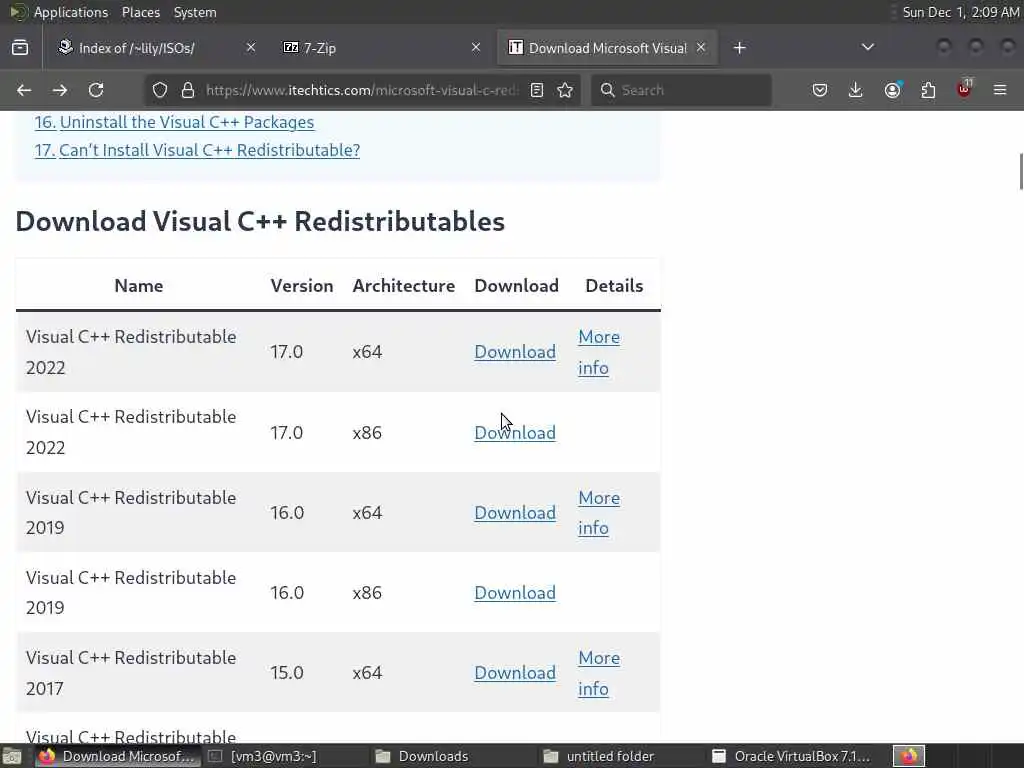This screenshot has height=768, width=1024.
Task: Open the extensions puzzle icon
Action: pyautogui.click(x=928, y=90)
